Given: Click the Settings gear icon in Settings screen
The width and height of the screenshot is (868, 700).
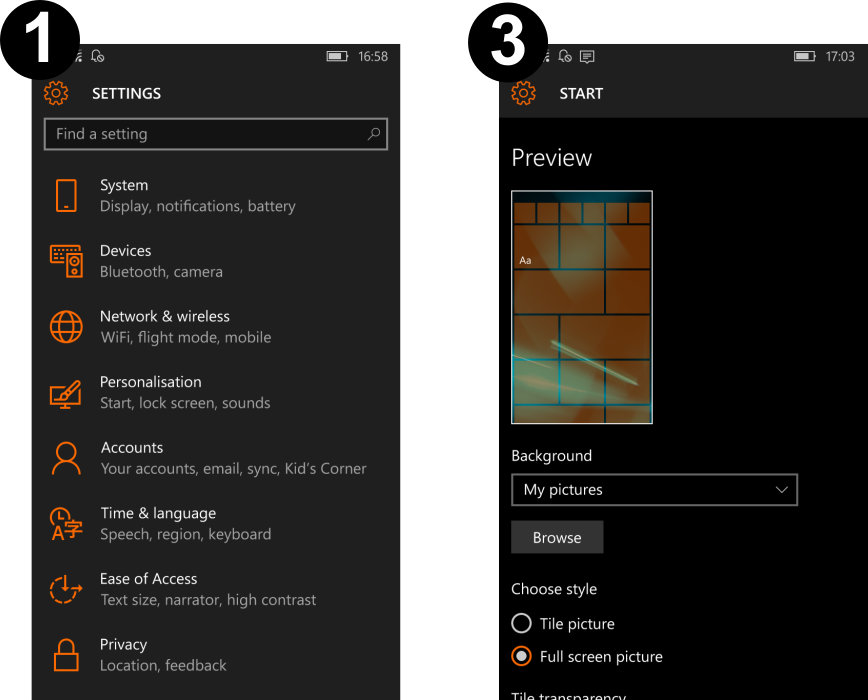Looking at the screenshot, I should [56, 93].
